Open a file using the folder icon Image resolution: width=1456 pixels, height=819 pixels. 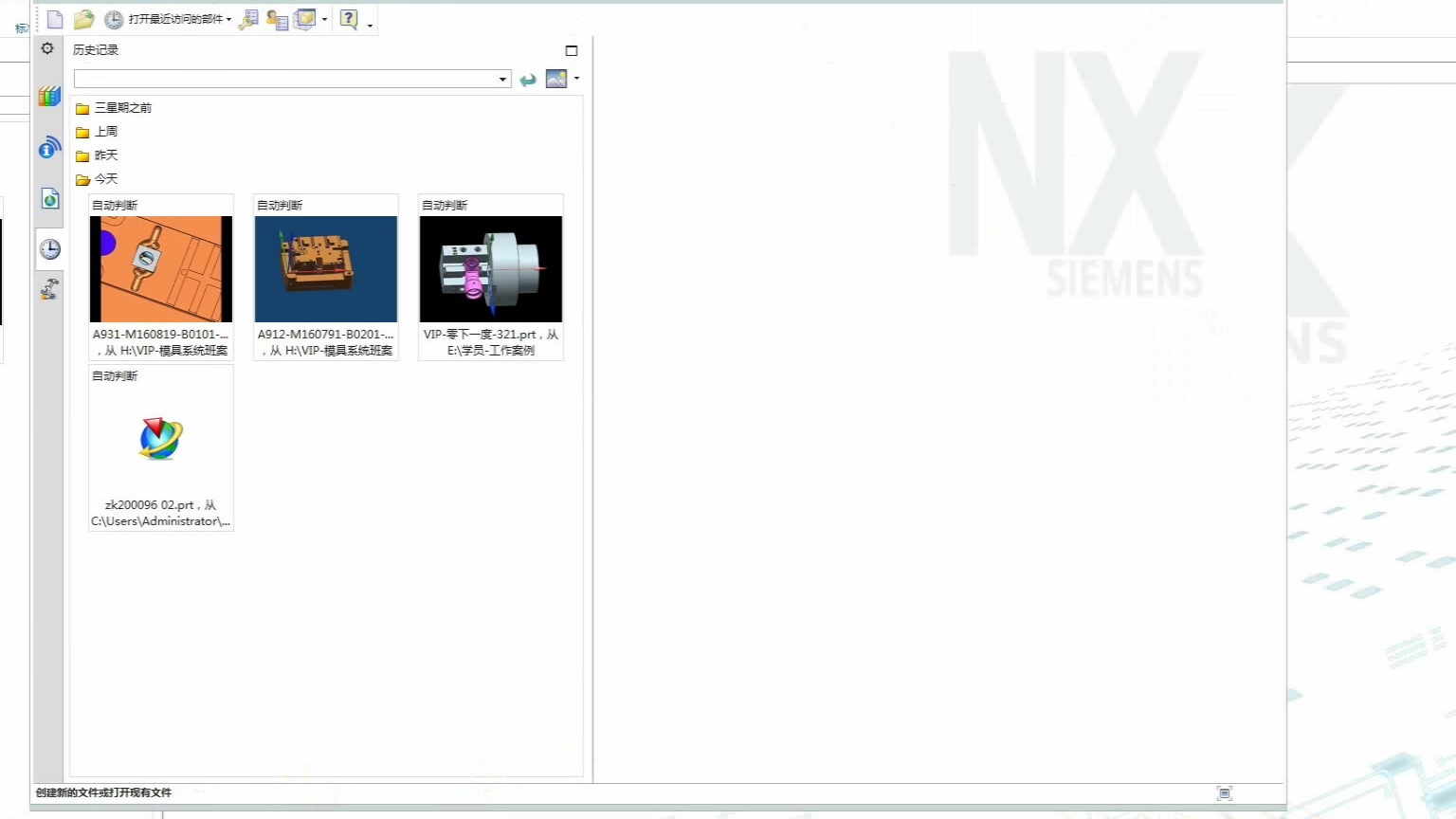coord(83,19)
